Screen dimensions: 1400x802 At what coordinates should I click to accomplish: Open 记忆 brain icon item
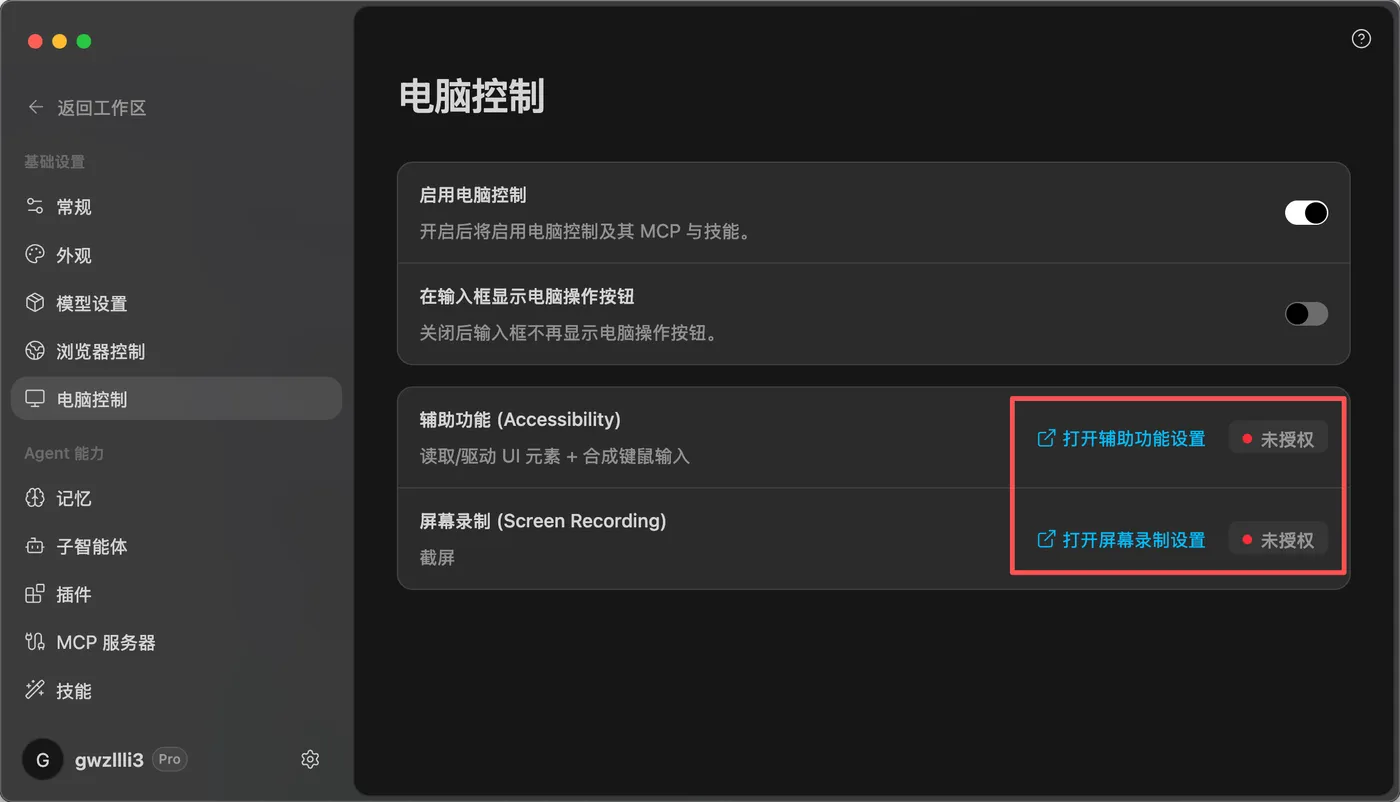pos(35,498)
